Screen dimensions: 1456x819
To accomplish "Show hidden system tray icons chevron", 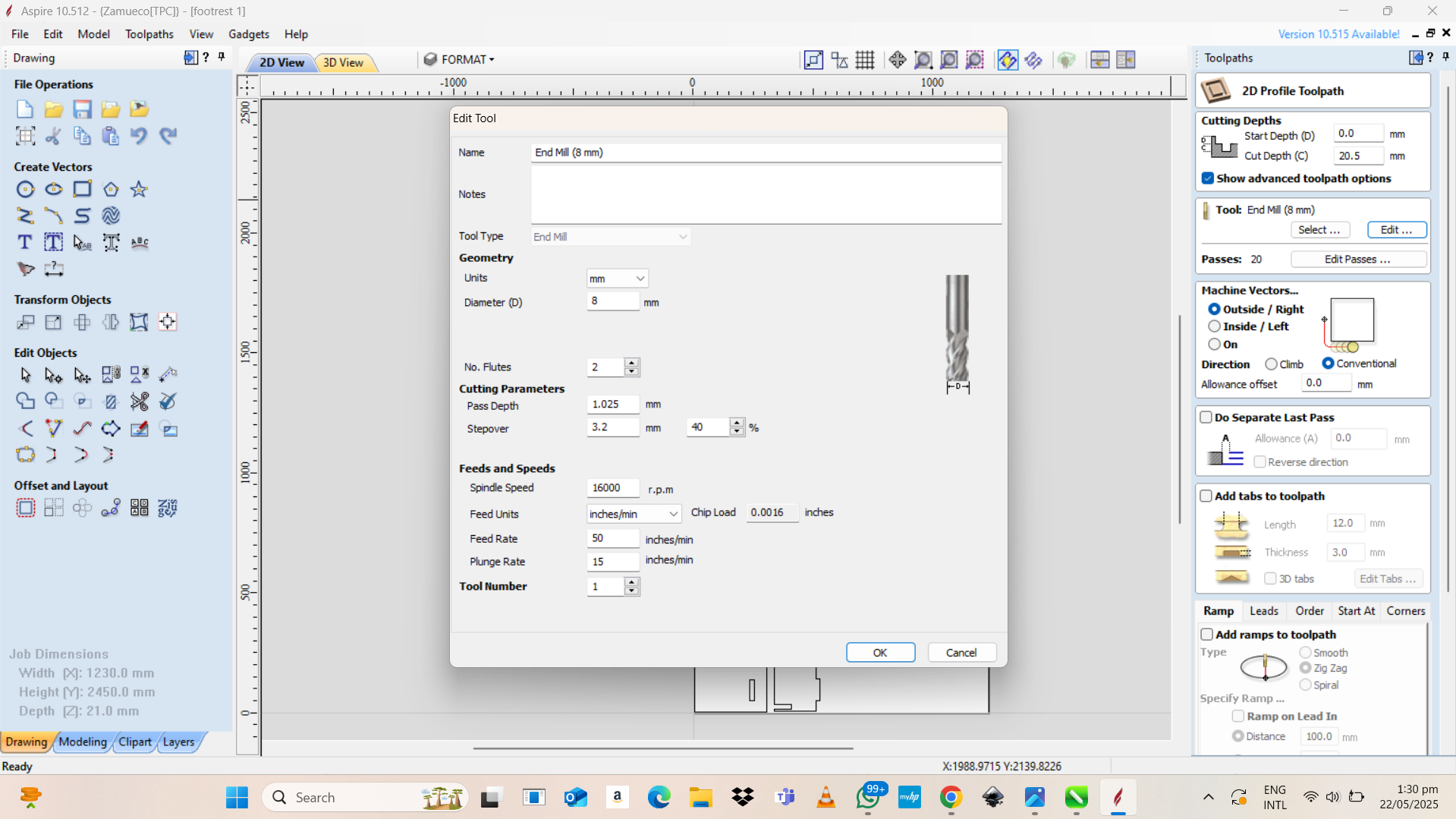I will point(1208,797).
